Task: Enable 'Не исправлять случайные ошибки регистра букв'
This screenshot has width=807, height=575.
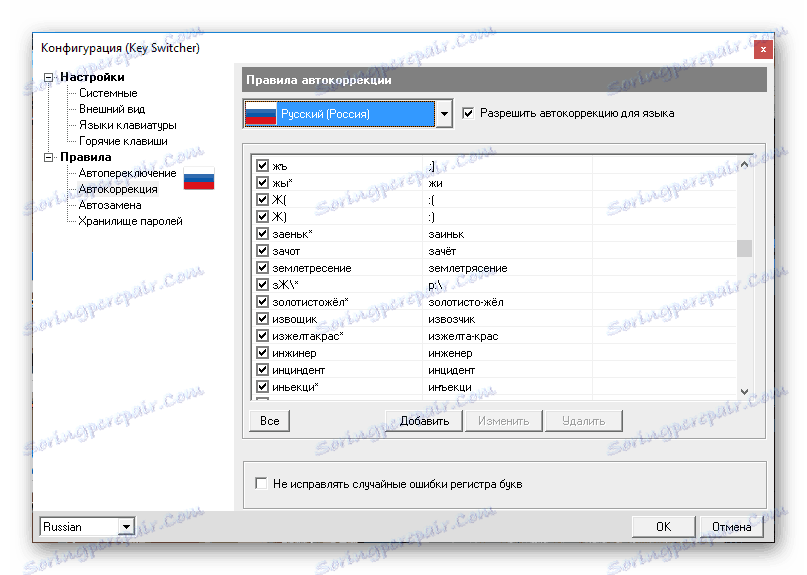Action: click(261, 483)
